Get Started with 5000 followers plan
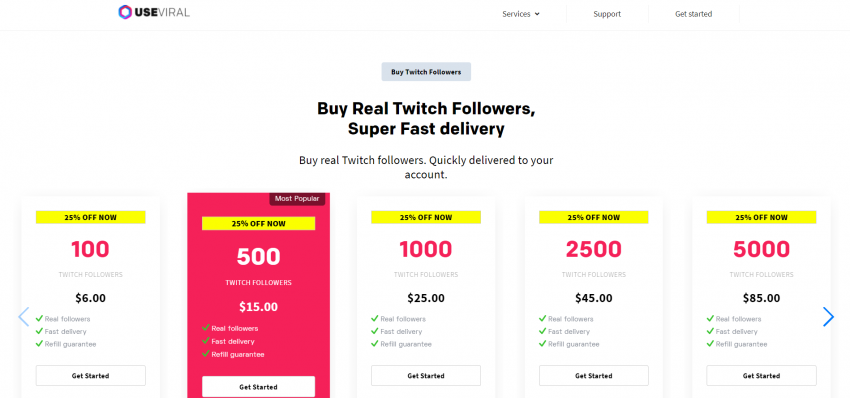 (x=761, y=376)
